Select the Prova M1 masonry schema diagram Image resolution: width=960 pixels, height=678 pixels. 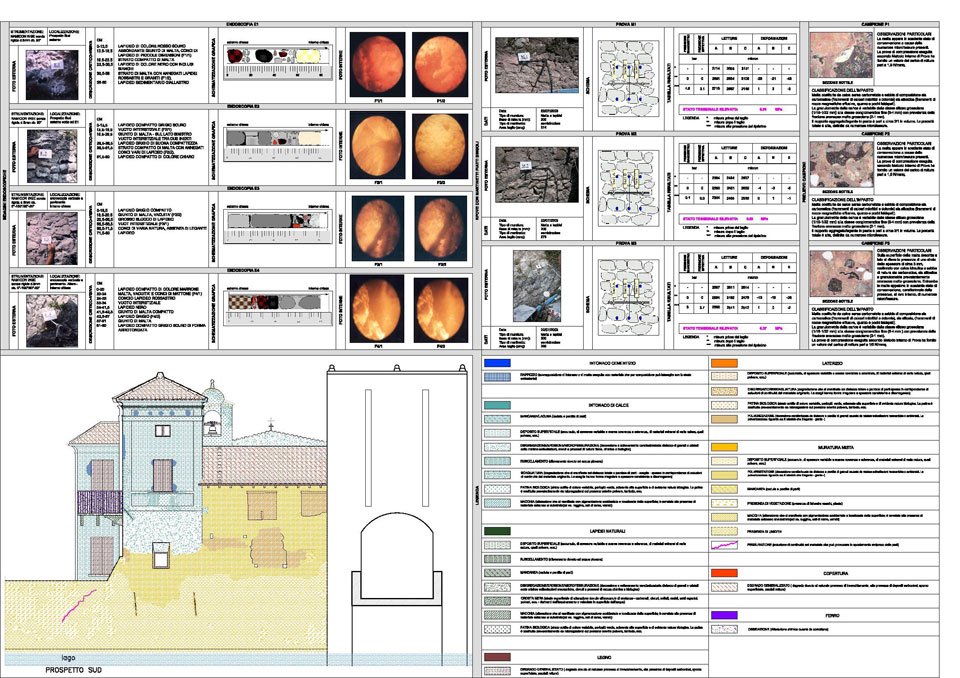pyautogui.click(x=628, y=78)
